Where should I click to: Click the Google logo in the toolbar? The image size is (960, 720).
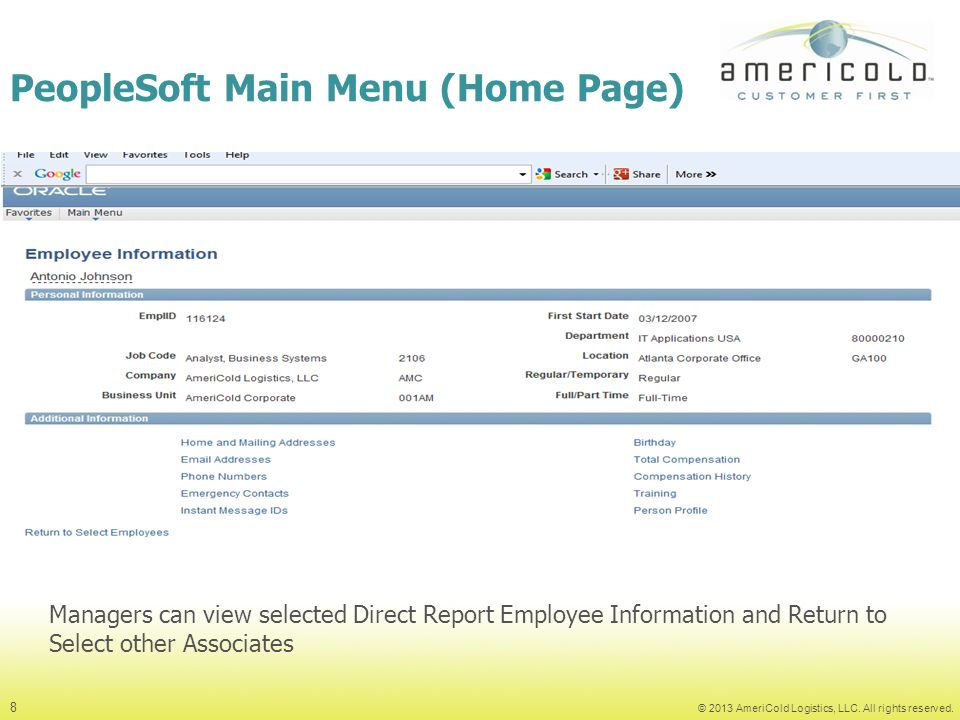[x=58, y=174]
